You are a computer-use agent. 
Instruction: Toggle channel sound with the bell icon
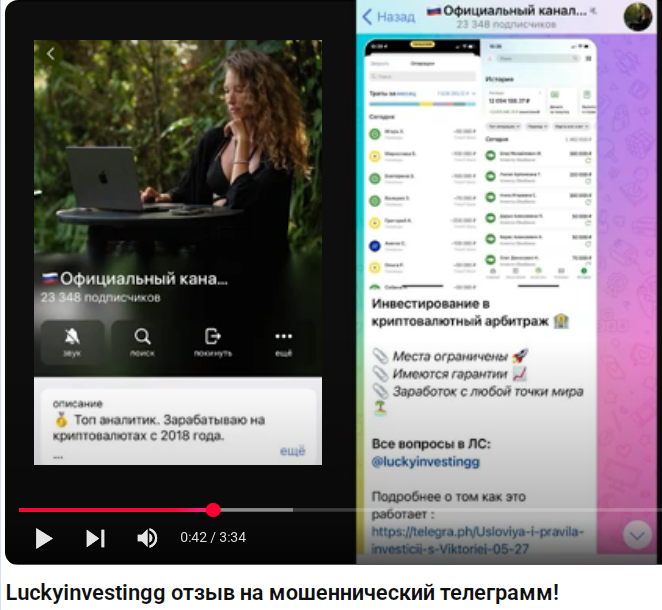pyautogui.click(x=72, y=340)
